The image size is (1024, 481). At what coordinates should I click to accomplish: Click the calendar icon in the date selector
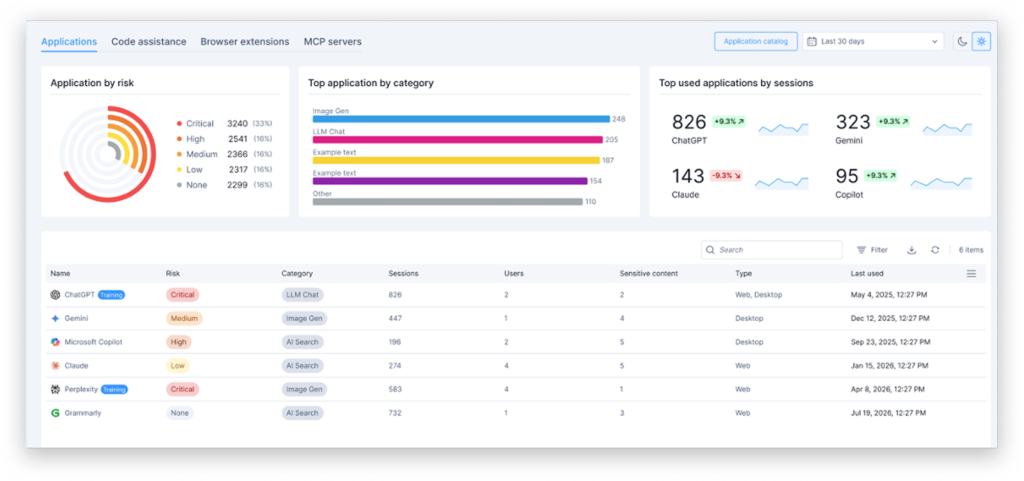(x=811, y=42)
